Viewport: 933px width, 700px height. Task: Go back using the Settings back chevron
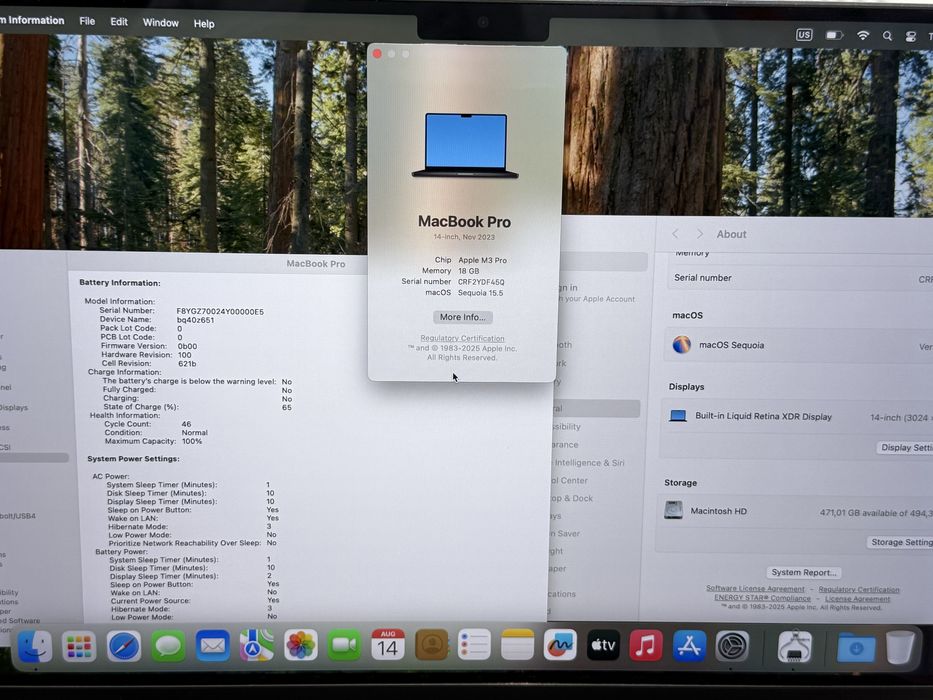tap(675, 233)
